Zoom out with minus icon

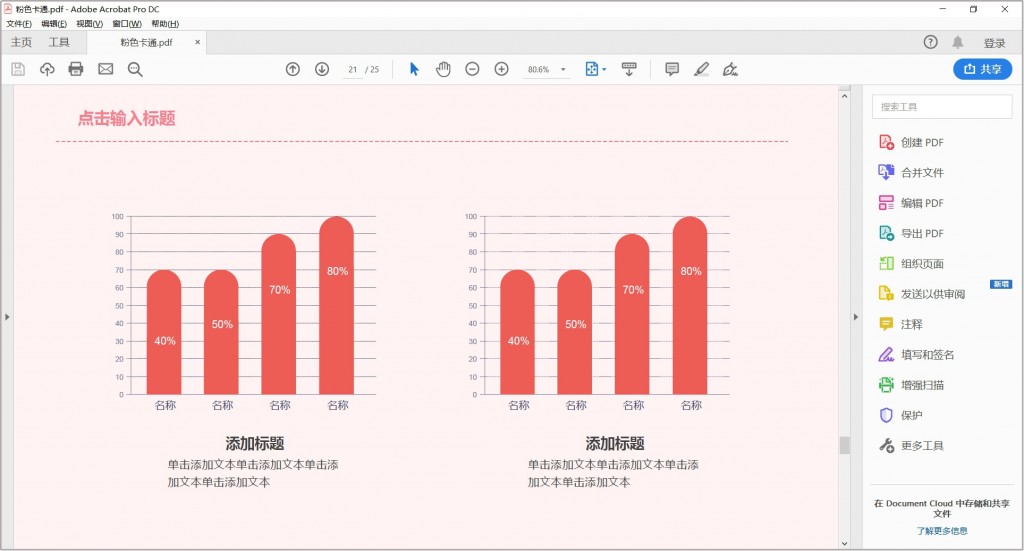click(472, 69)
